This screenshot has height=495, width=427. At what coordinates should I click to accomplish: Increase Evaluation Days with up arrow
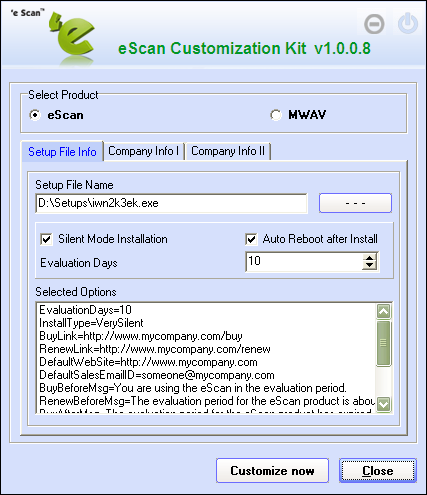[x=369, y=258]
